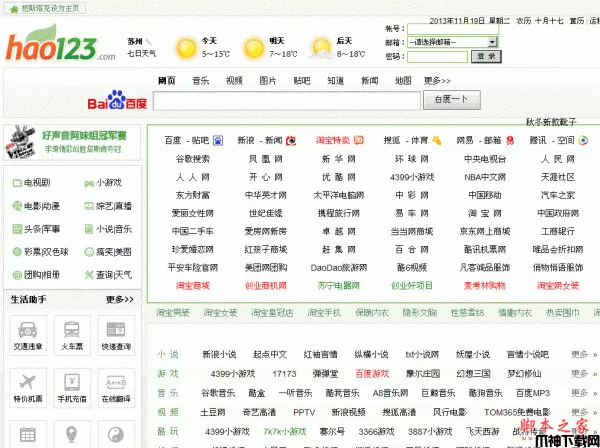The height and width of the screenshot is (448, 600).
Task: Open the red 百度游戏 link
Action: click(372, 374)
